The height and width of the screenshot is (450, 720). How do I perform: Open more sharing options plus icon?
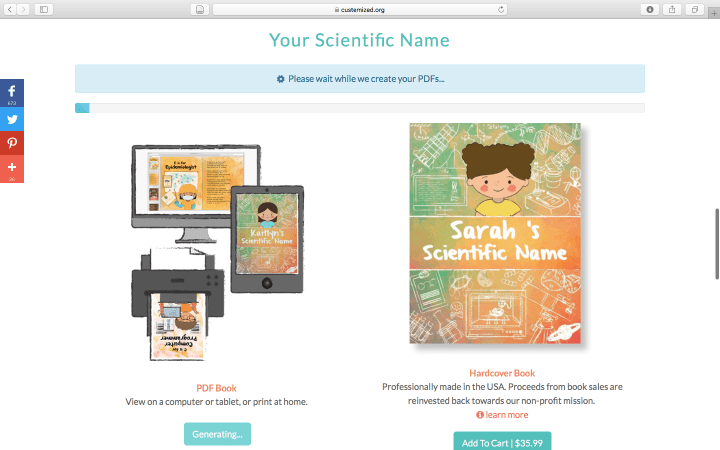[12, 169]
